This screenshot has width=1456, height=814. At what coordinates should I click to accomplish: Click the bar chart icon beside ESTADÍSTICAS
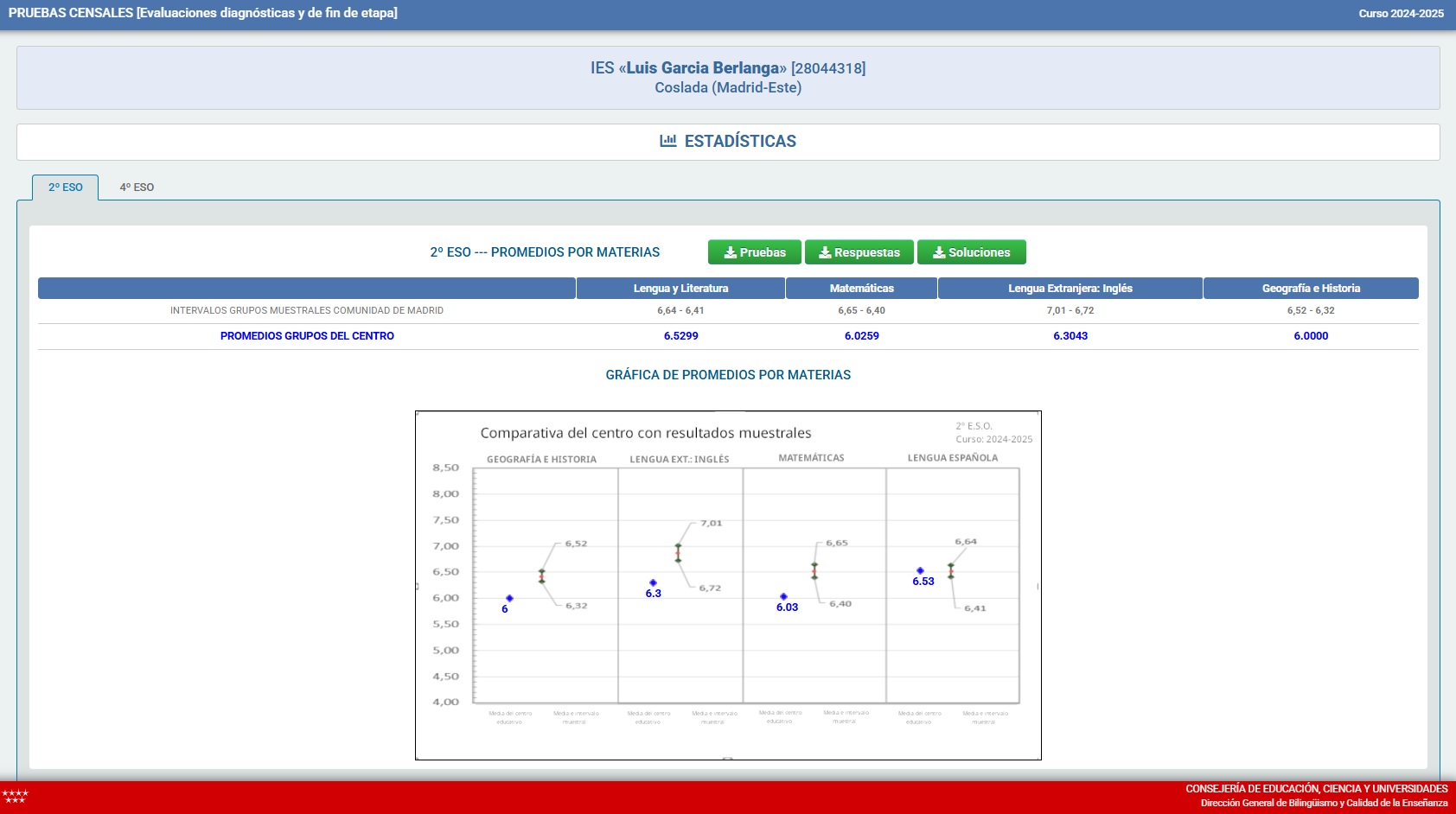(667, 141)
